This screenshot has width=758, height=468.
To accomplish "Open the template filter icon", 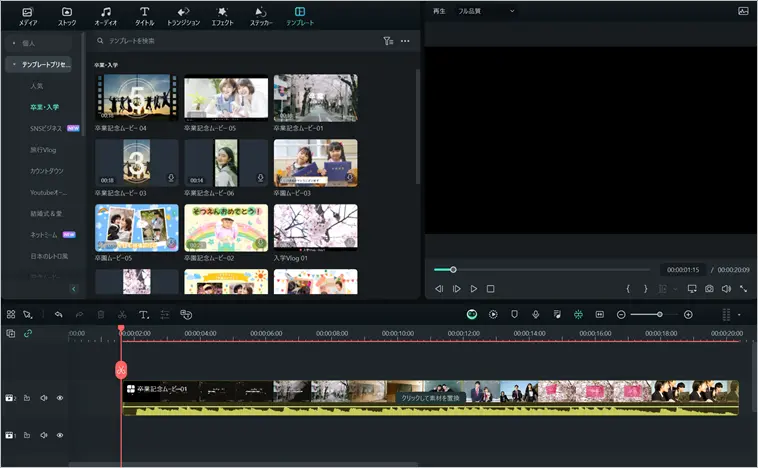I will click(x=388, y=41).
